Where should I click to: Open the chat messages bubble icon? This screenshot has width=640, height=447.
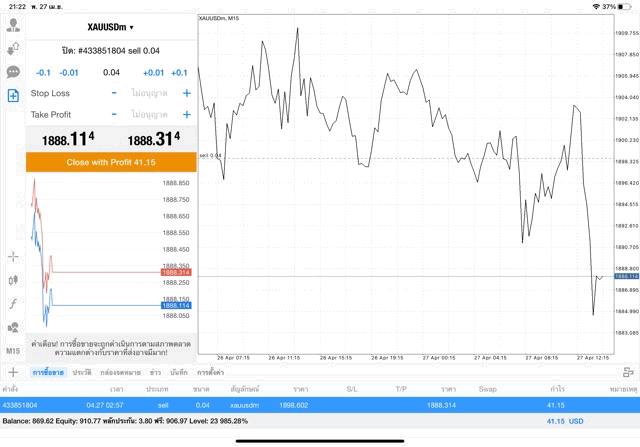point(13,72)
